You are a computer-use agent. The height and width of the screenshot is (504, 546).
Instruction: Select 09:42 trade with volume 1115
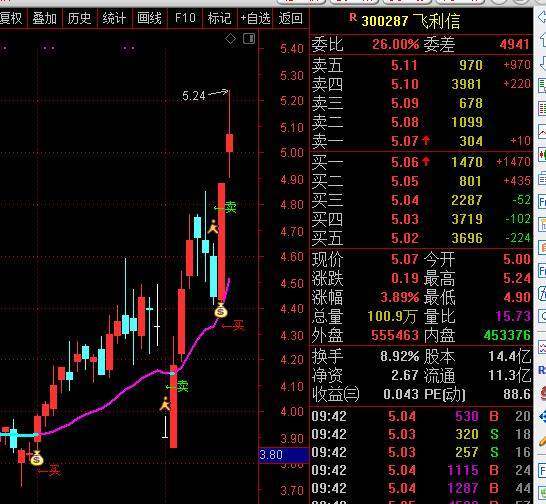[x=421, y=470]
